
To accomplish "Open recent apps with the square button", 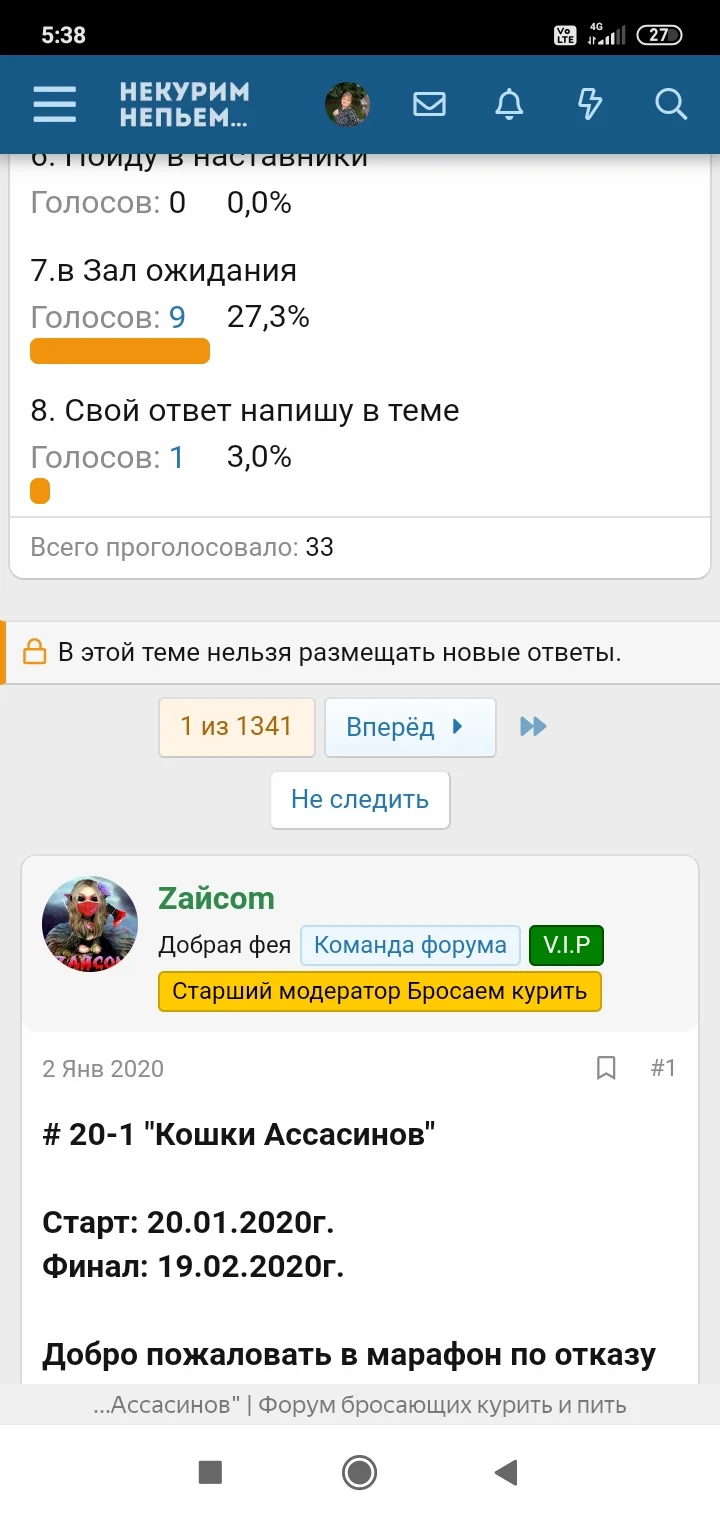I will coord(211,1472).
